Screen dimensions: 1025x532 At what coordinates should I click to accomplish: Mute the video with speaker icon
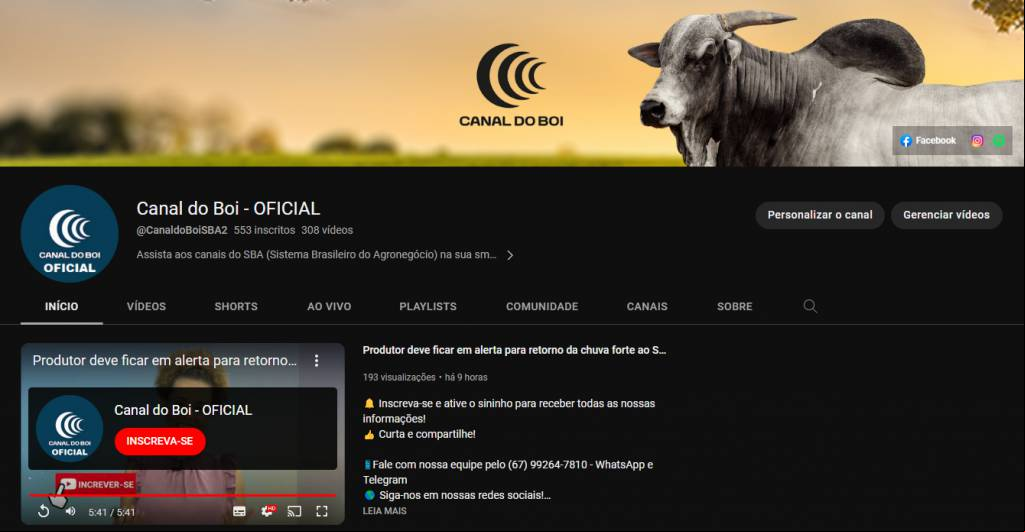coord(71,512)
